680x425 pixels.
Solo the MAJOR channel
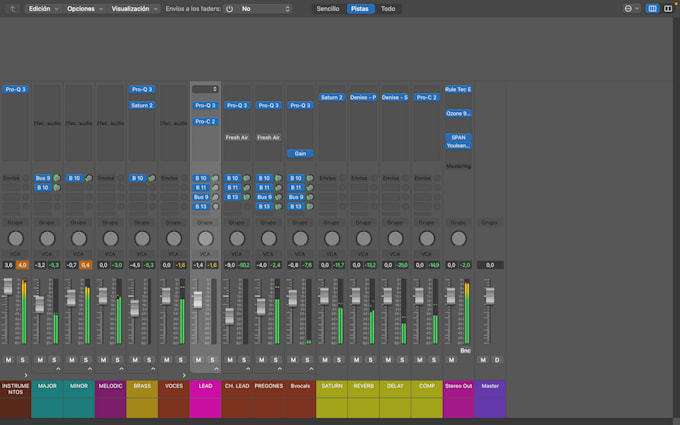point(54,360)
